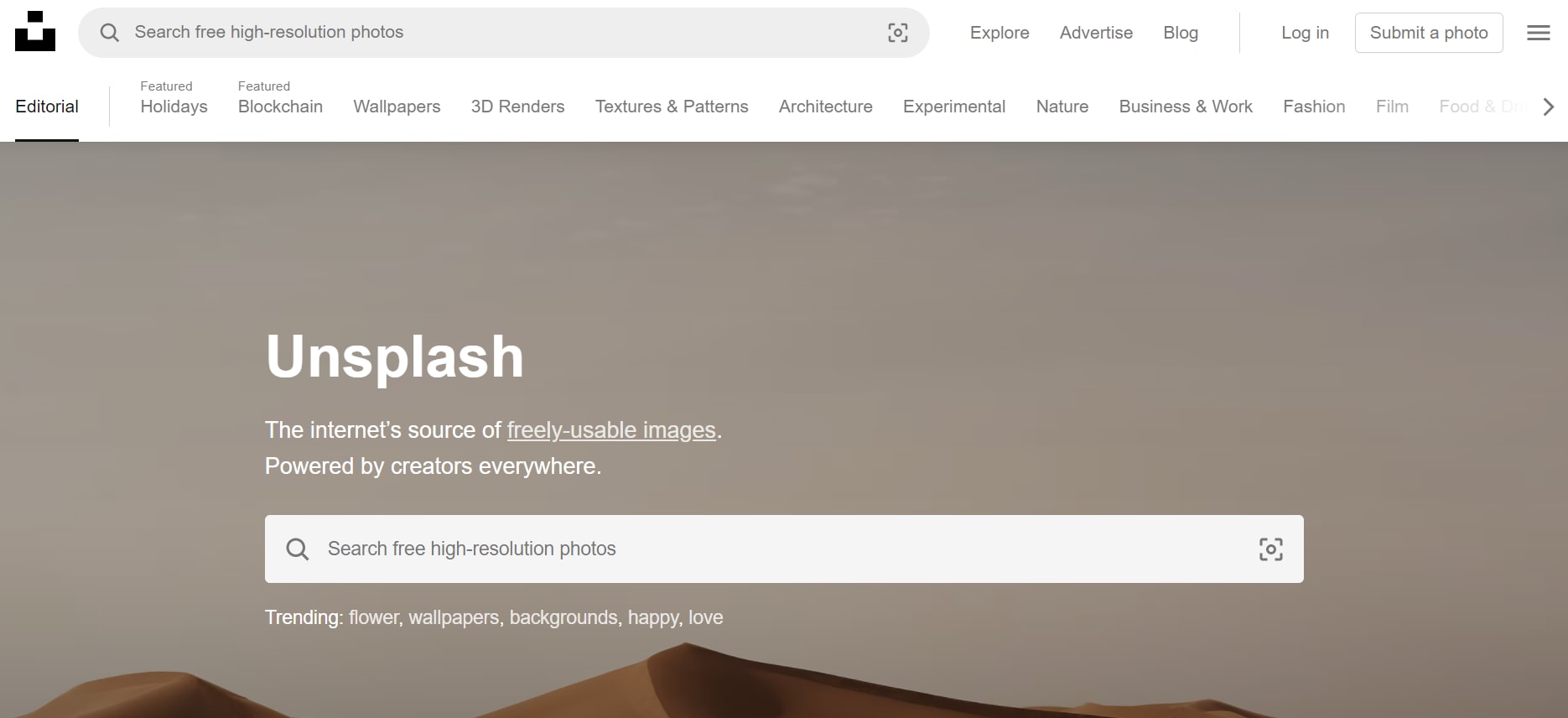The width and height of the screenshot is (1568, 718).
Task: Click 'Powered by creators everywhere.' text
Action: (433, 466)
